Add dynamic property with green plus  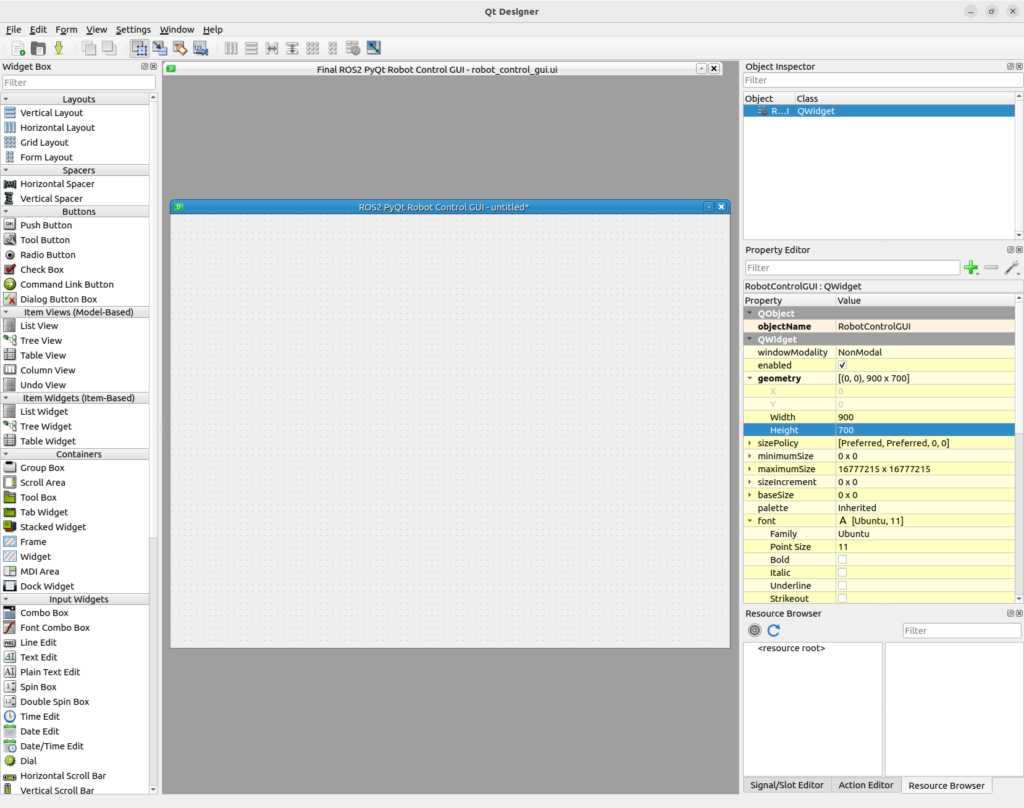pyautogui.click(x=971, y=268)
